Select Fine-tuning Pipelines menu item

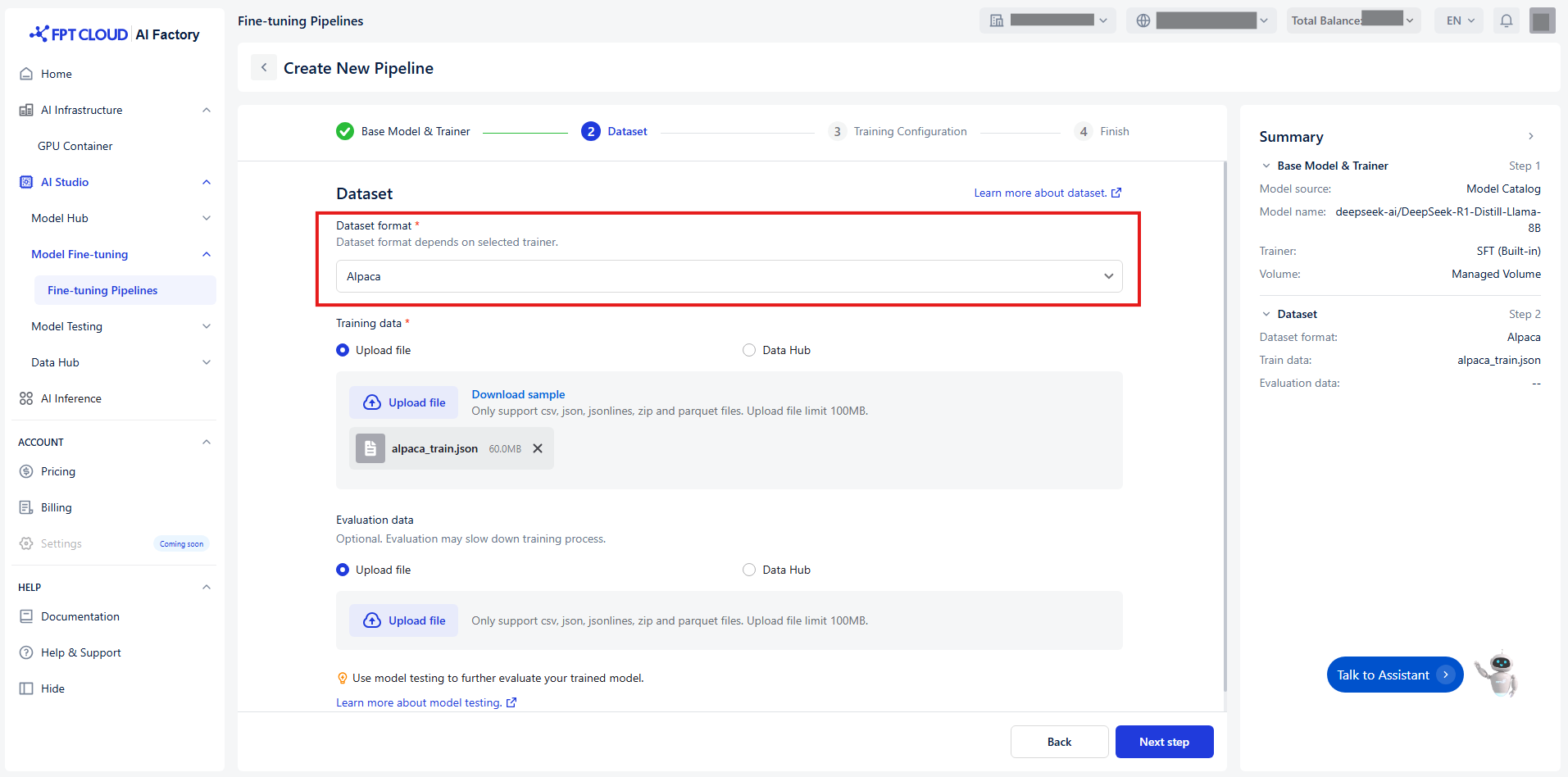(102, 290)
